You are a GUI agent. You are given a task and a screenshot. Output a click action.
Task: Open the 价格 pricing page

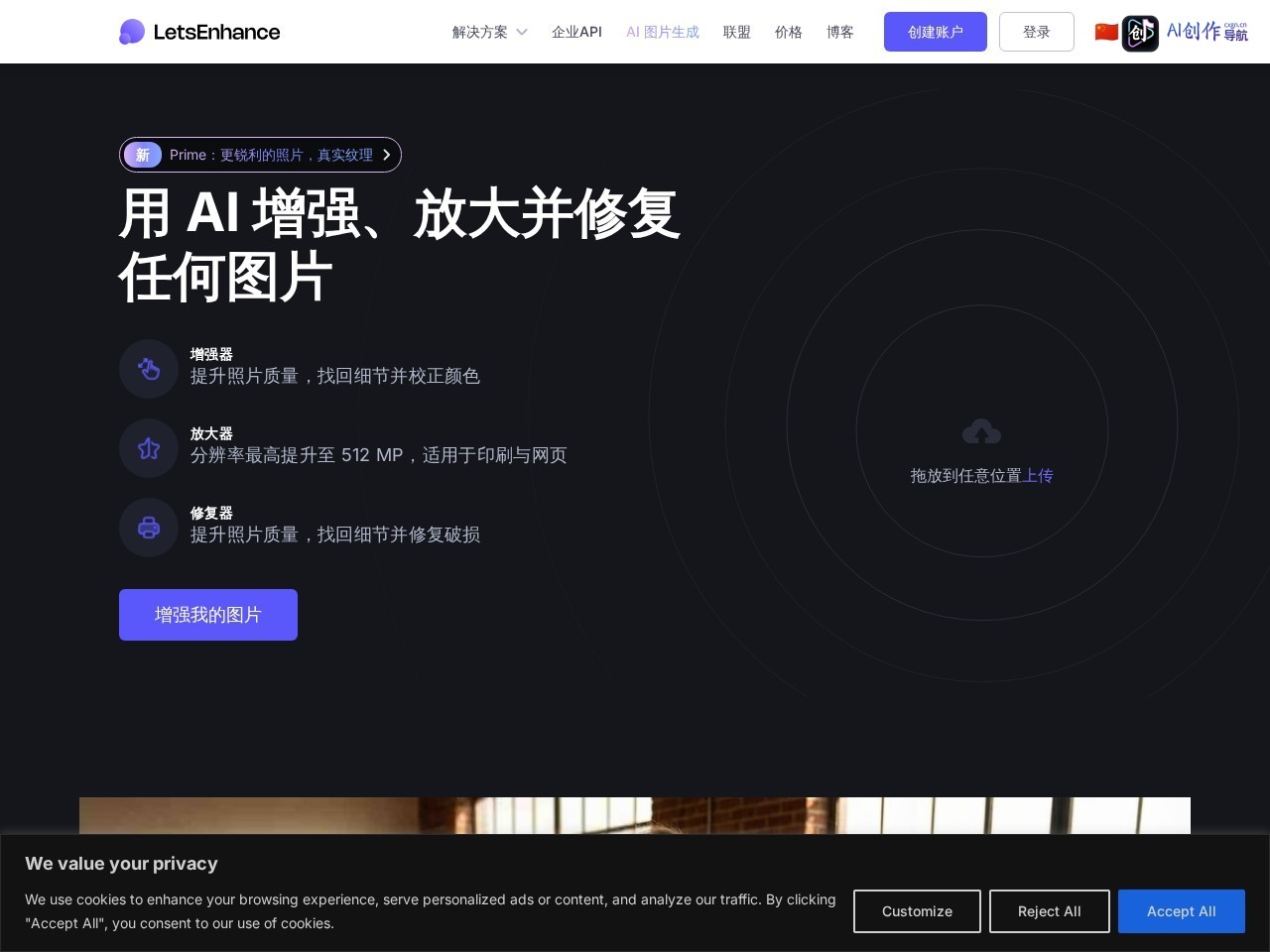pyautogui.click(x=789, y=32)
